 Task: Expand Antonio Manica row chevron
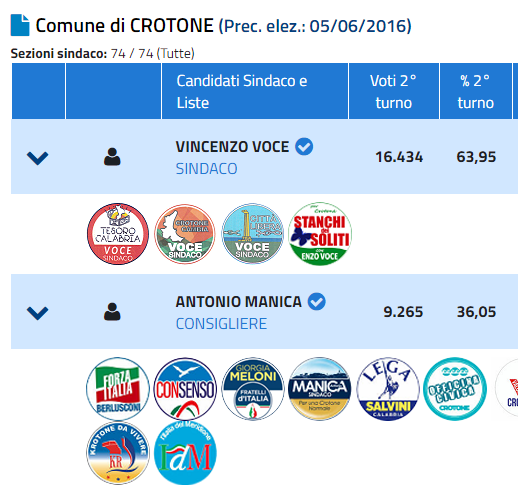(38, 313)
